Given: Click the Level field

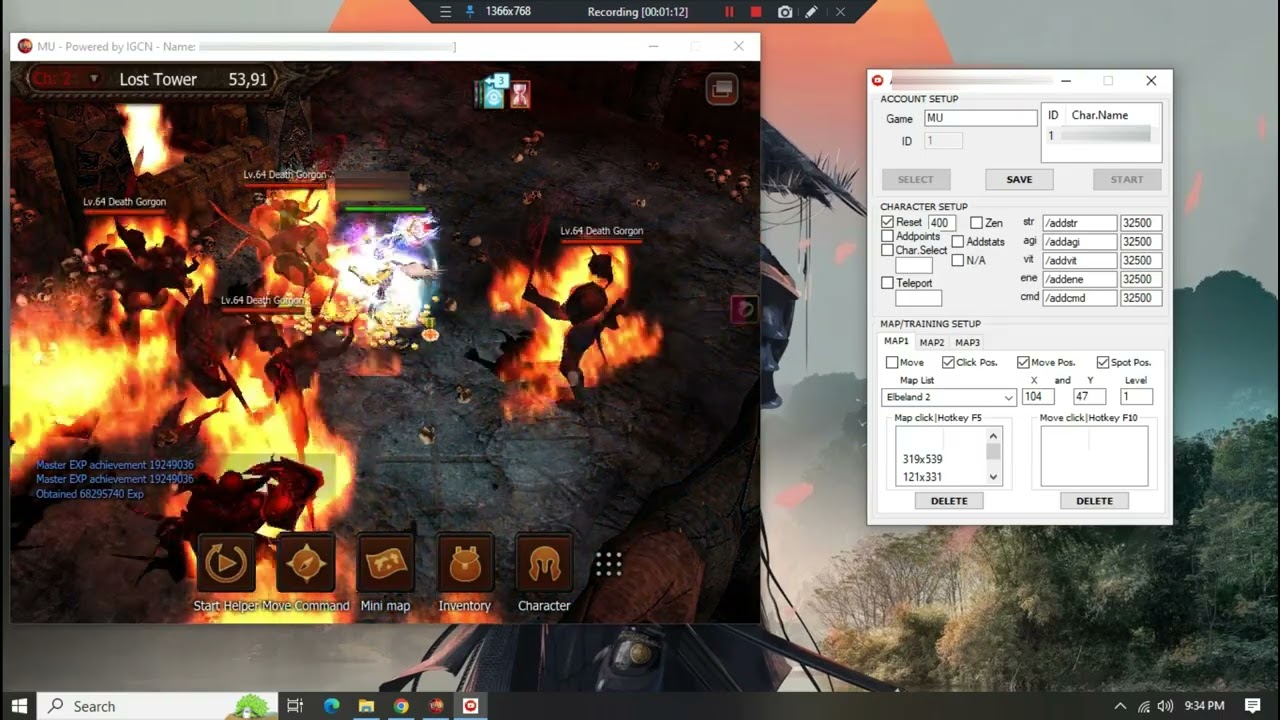Looking at the screenshot, I should pyautogui.click(x=1137, y=397).
